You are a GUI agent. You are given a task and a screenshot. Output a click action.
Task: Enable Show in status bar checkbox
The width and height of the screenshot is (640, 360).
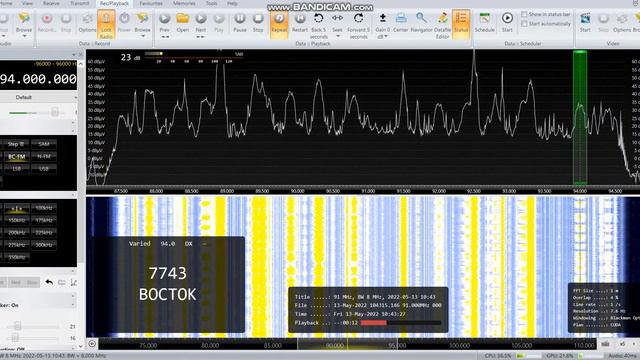524,14
